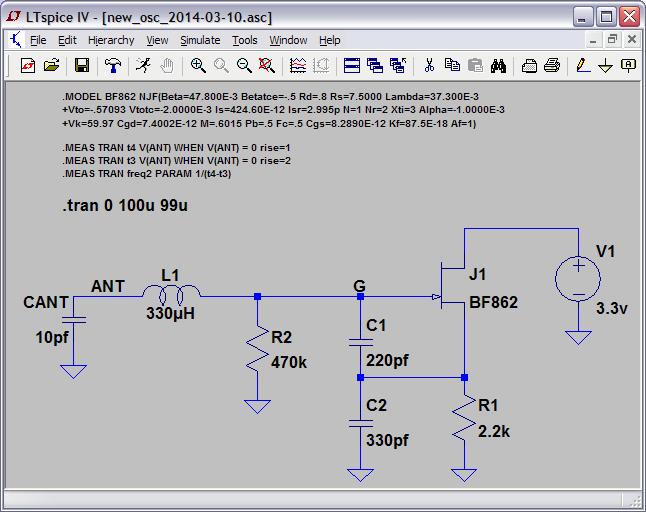
Task: Save the schematic with floppy icon
Action: click(82, 65)
